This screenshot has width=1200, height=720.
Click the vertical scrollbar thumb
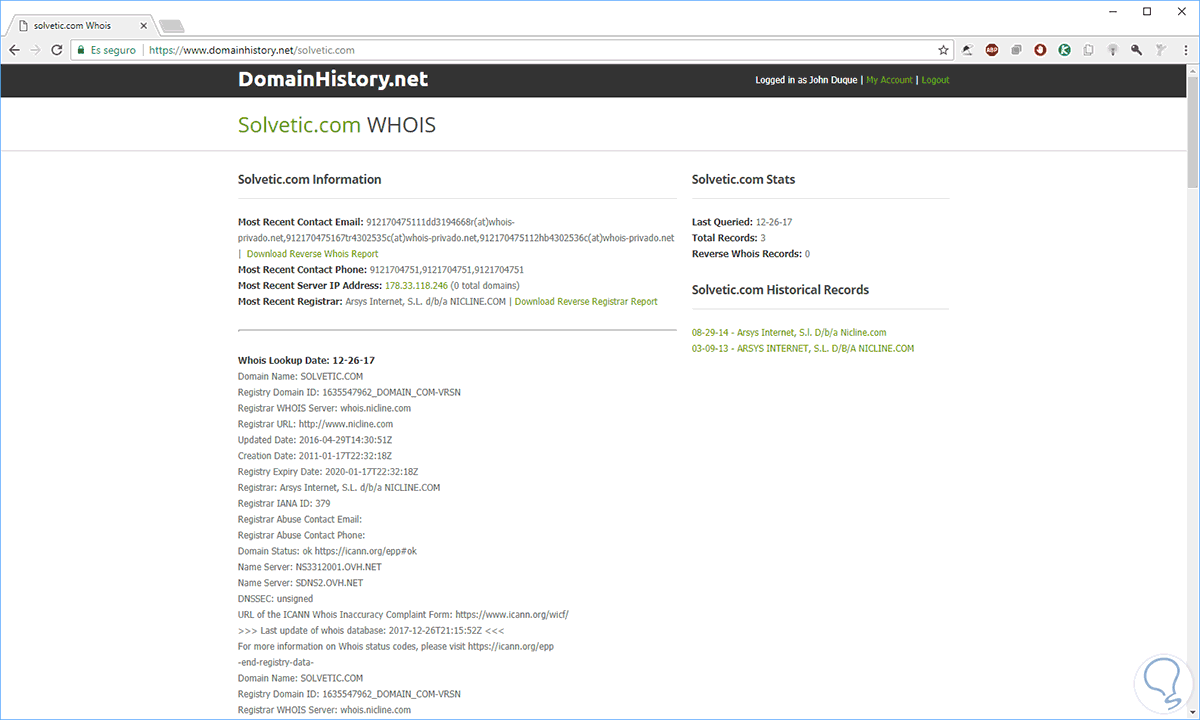click(x=1192, y=133)
